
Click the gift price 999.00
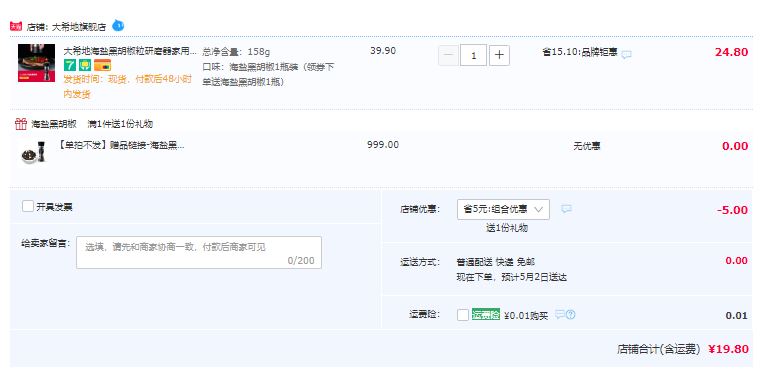tap(383, 145)
